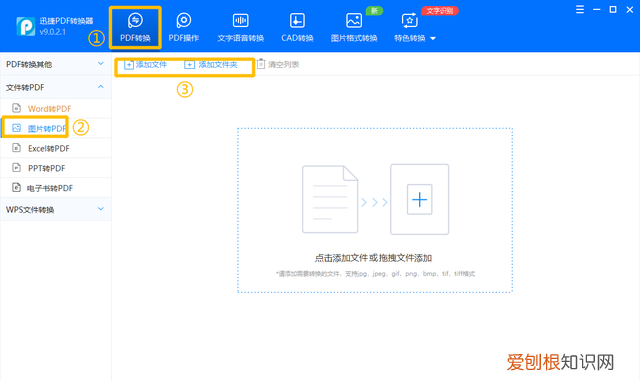
Task: Maximize the window
Action: tap(613, 9)
